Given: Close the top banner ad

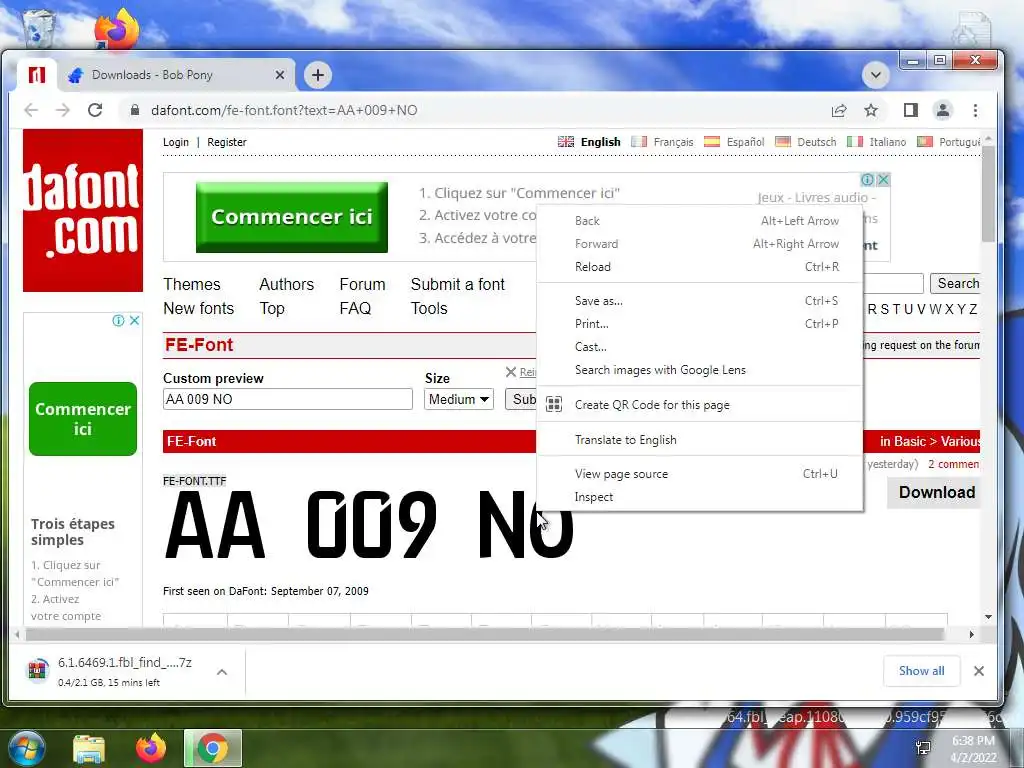Looking at the screenshot, I should point(883,179).
